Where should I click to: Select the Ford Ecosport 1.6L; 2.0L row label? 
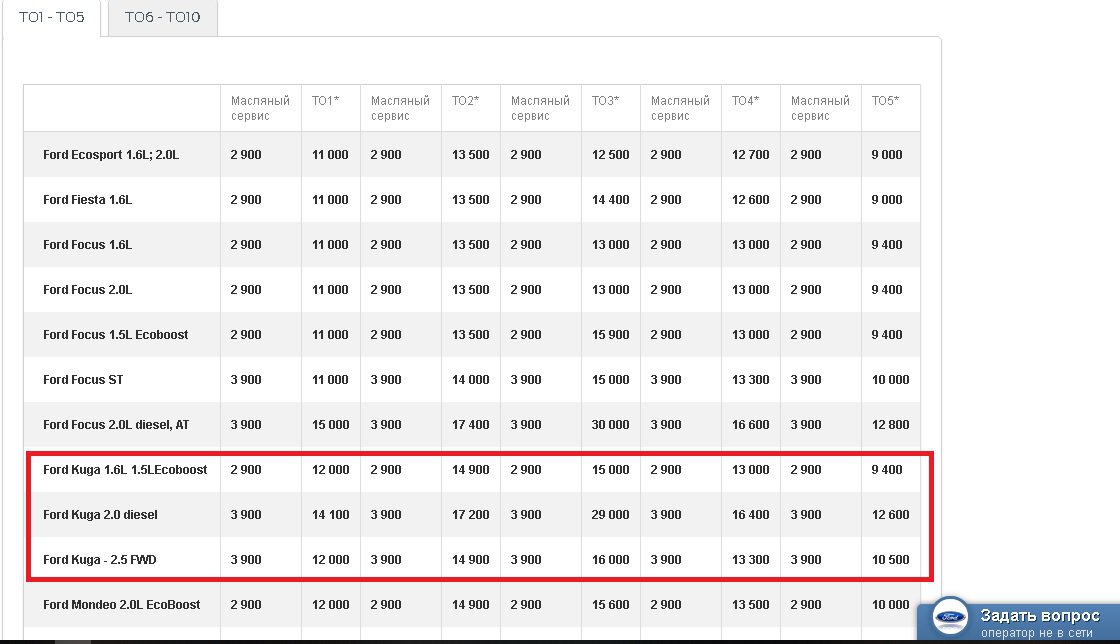[111, 154]
